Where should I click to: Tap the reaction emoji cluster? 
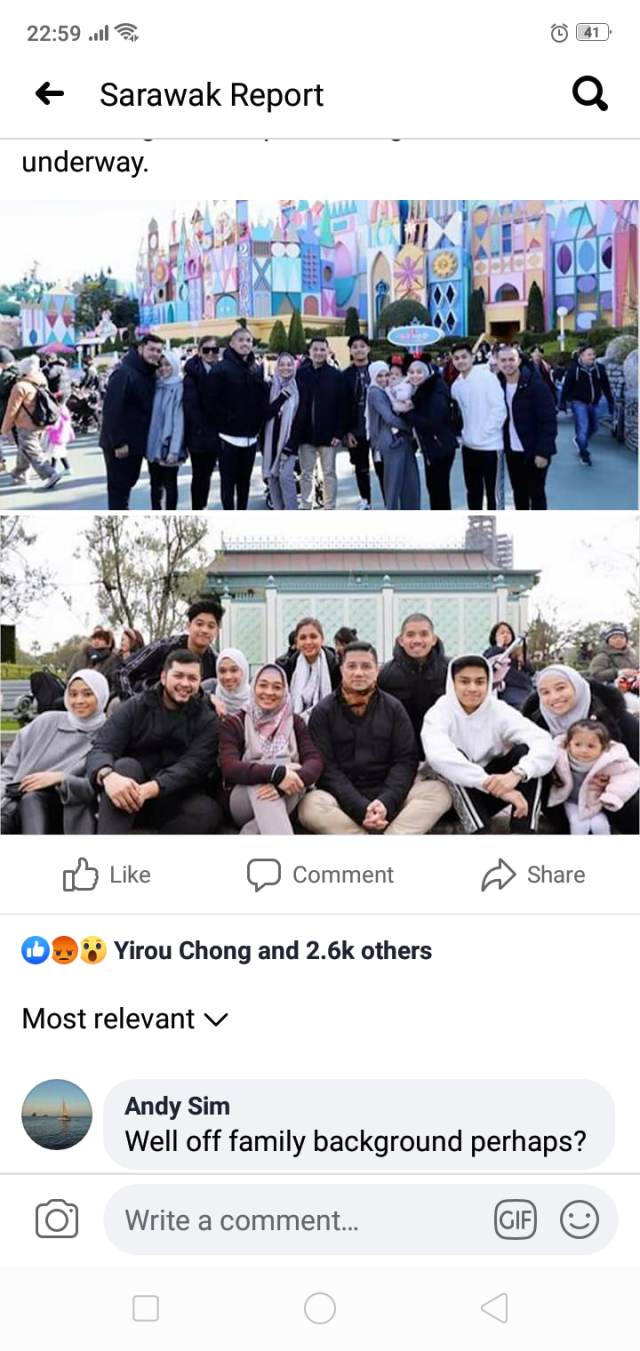click(x=64, y=950)
